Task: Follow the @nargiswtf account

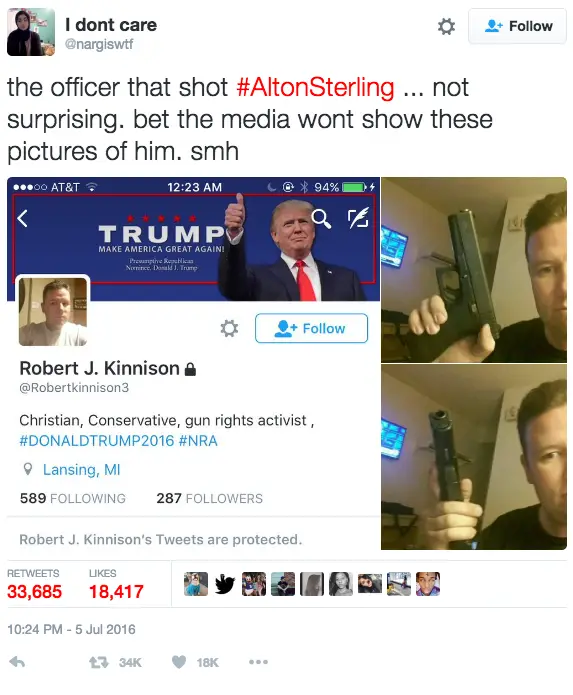Action: pos(517,26)
